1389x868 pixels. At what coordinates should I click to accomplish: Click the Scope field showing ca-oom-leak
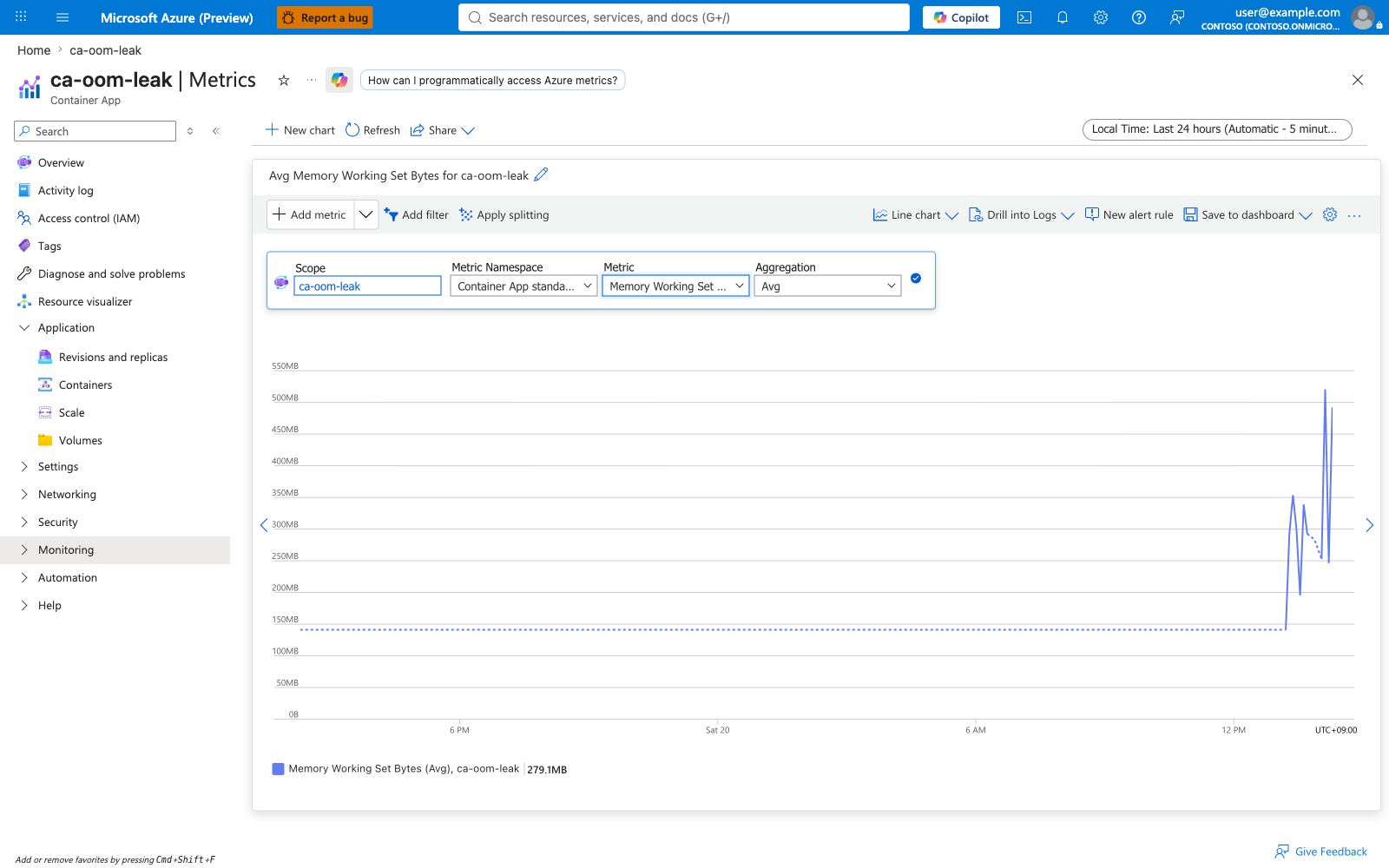click(x=368, y=286)
